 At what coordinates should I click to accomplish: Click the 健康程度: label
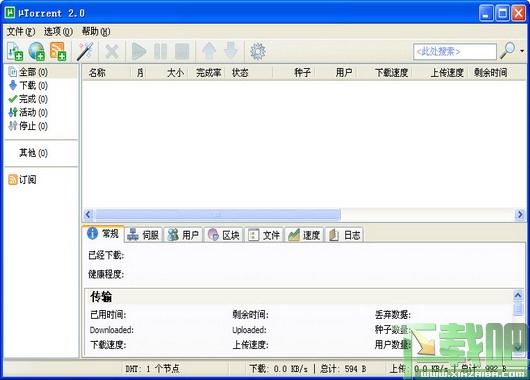coord(106,274)
